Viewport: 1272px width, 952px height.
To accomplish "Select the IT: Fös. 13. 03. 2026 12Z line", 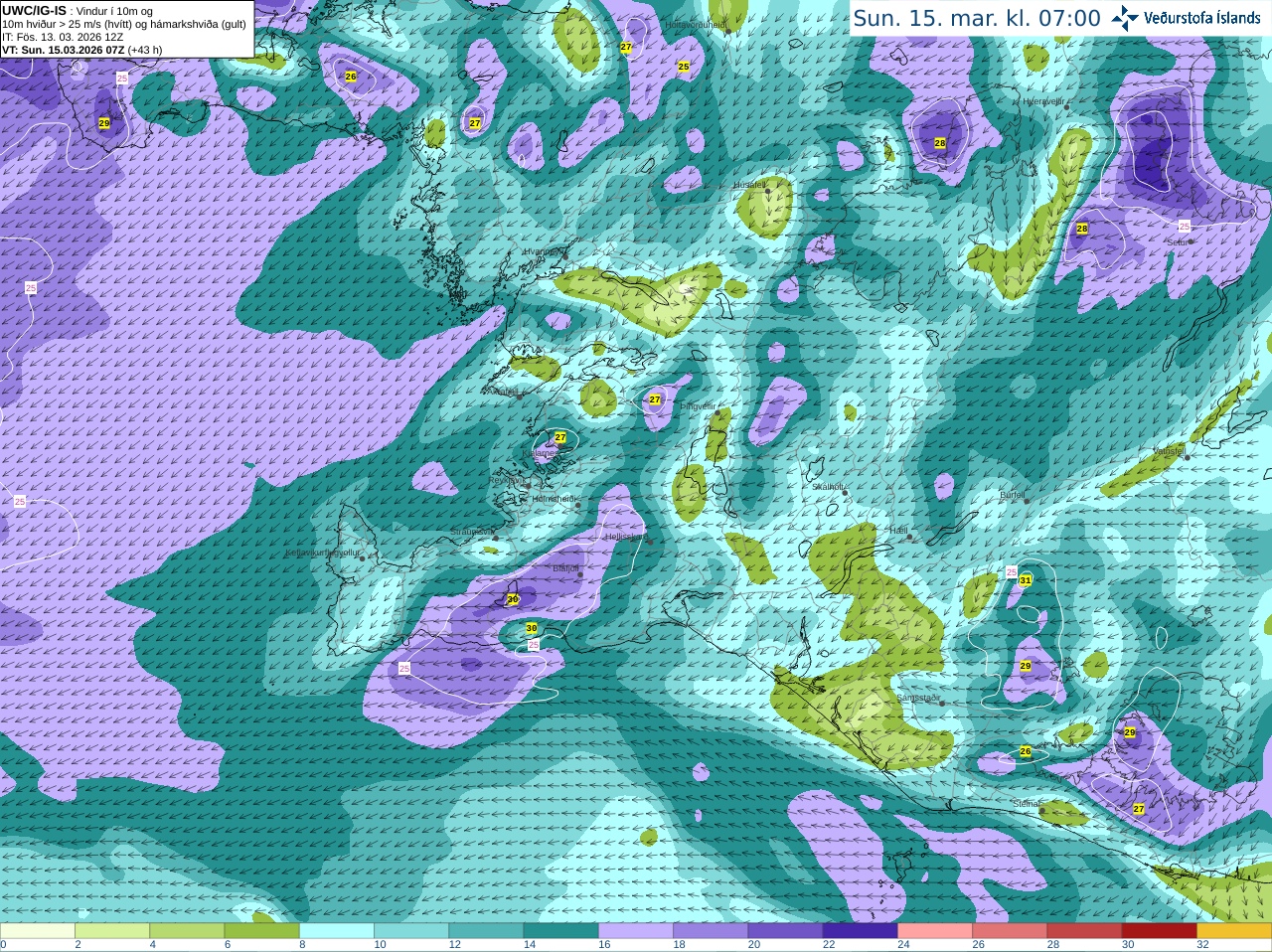I will 63,37.
